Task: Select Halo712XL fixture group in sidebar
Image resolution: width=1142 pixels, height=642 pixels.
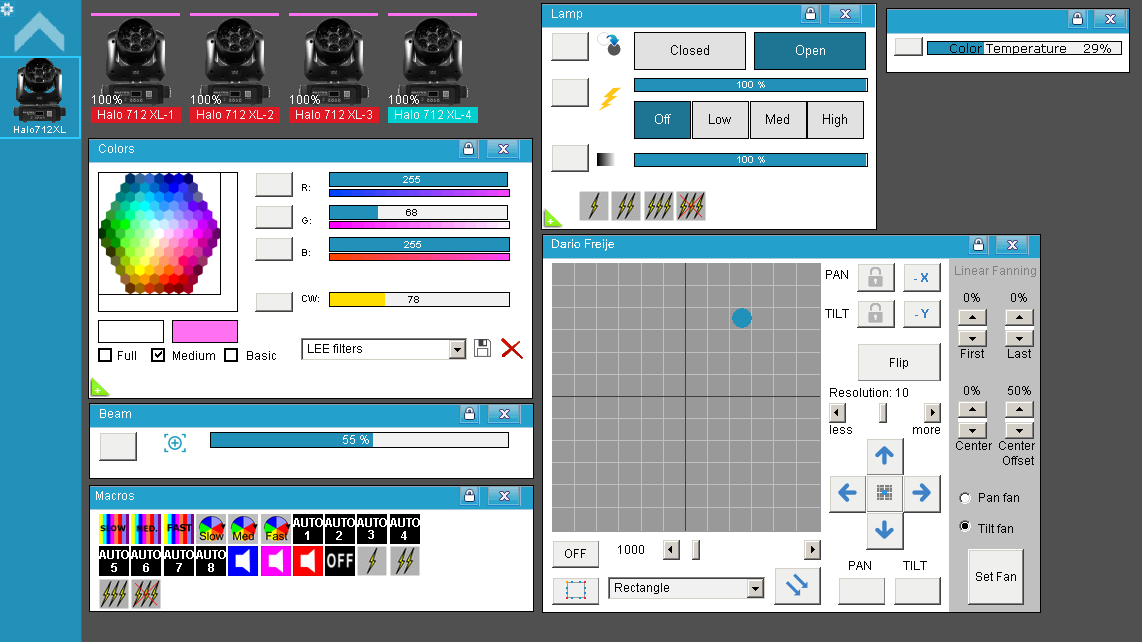Action: click(x=40, y=97)
